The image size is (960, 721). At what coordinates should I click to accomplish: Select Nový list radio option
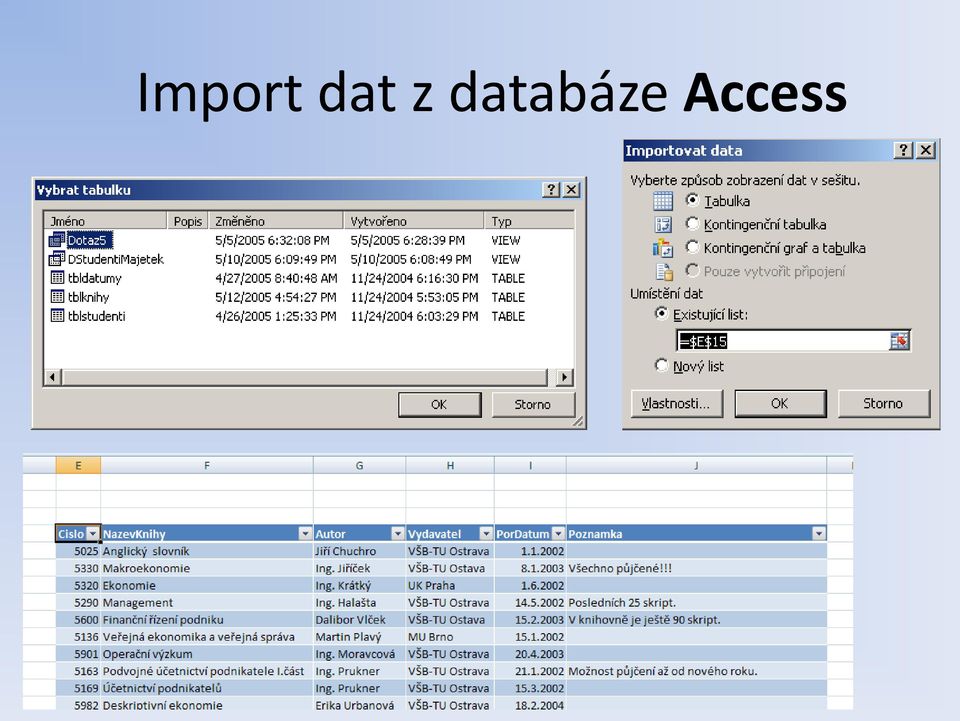tap(661, 365)
